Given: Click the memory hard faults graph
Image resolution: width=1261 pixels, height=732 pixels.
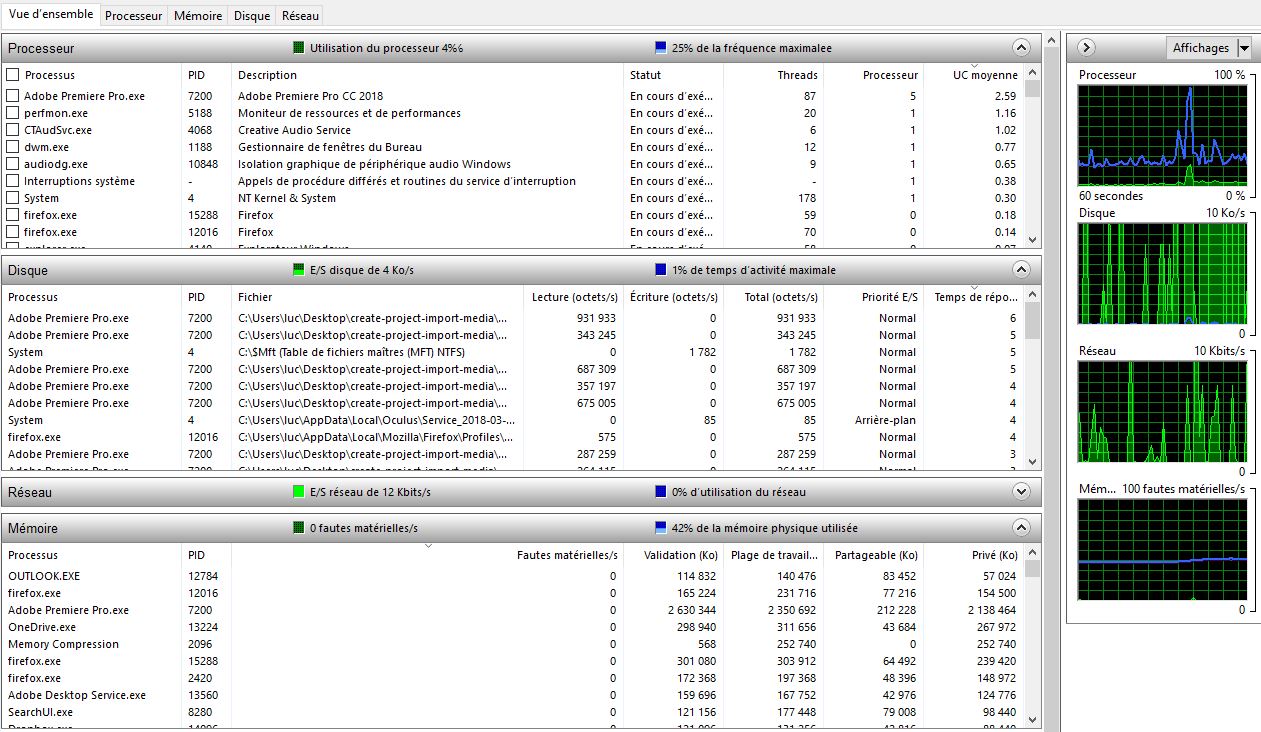Looking at the screenshot, I should pyautogui.click(x=1162, y=549).
